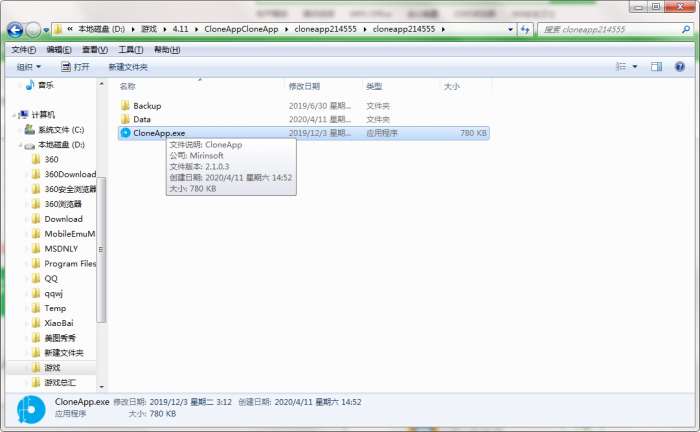700x432 pixels.
Task: Select the QQ folder in tree
Action: [x=51, y=278]
